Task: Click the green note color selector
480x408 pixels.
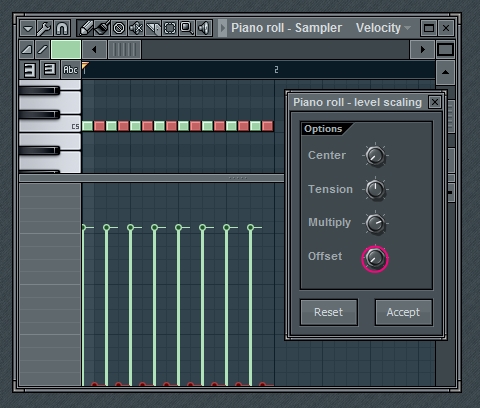Action: [x=66, y=50]
